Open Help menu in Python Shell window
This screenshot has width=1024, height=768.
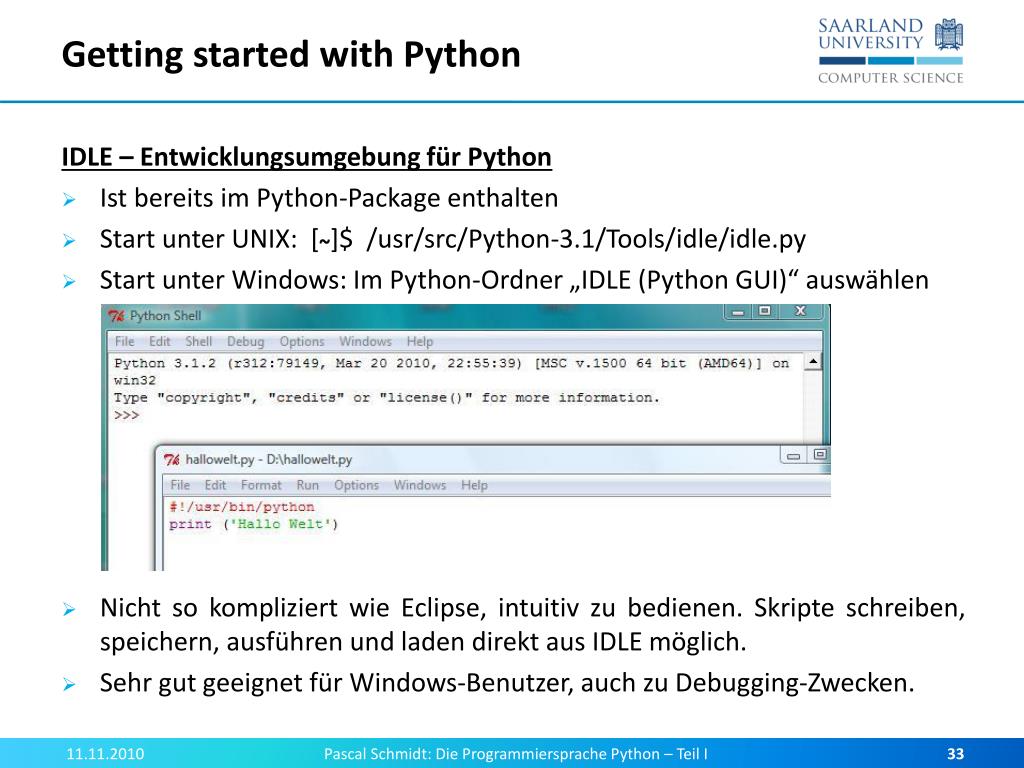coord(420,342)
